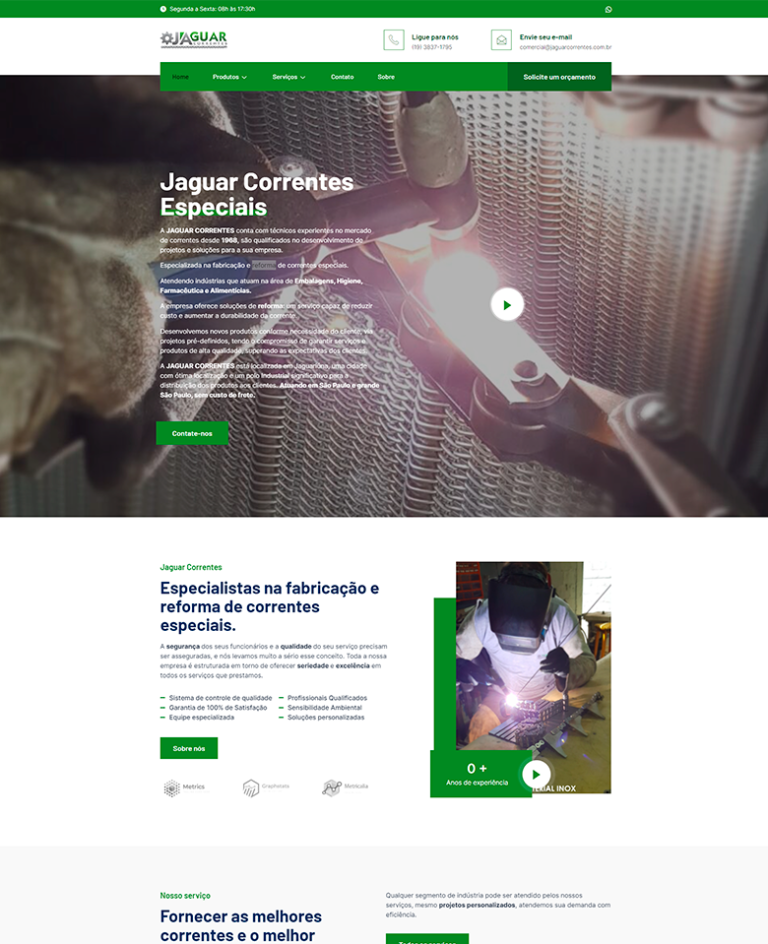The height and width of the screenshot is (944, 768).
Task: Go to the Contato page
Action: pos(342,77)
